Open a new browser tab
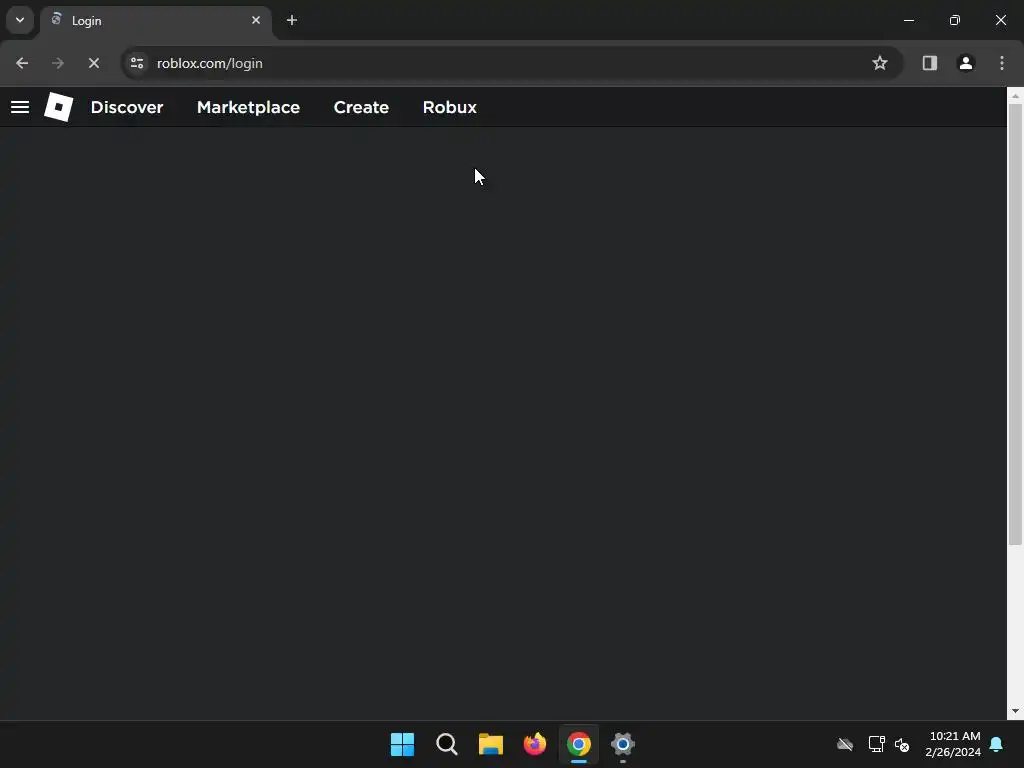 pos(292,20)
